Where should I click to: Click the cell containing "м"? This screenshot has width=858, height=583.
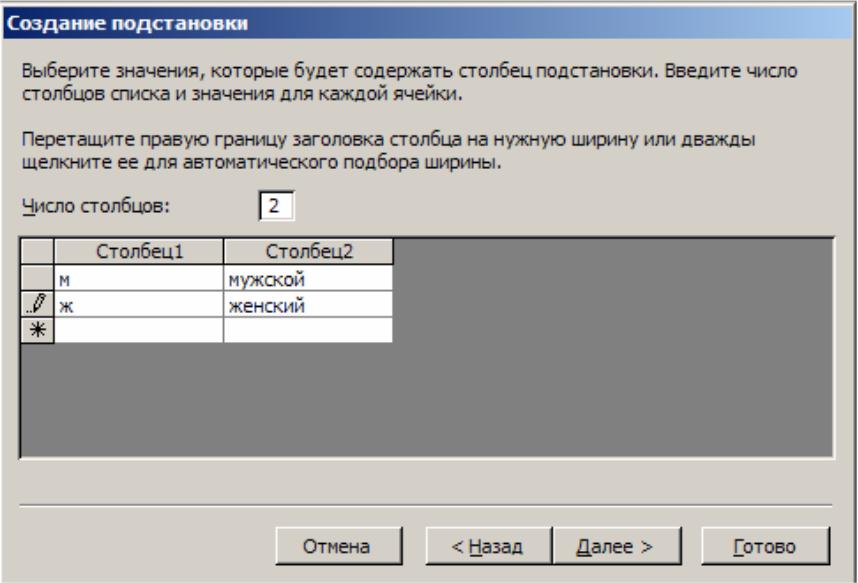(x=139, y=279)
